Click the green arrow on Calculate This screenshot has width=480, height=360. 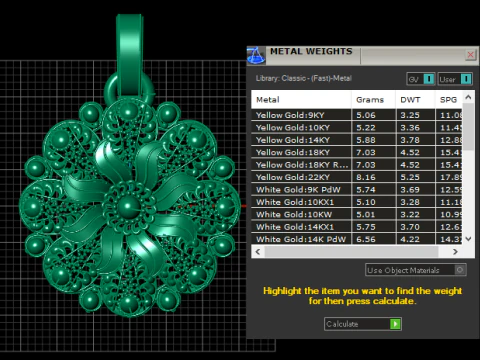pyautogui.click(x=395, y=324)
